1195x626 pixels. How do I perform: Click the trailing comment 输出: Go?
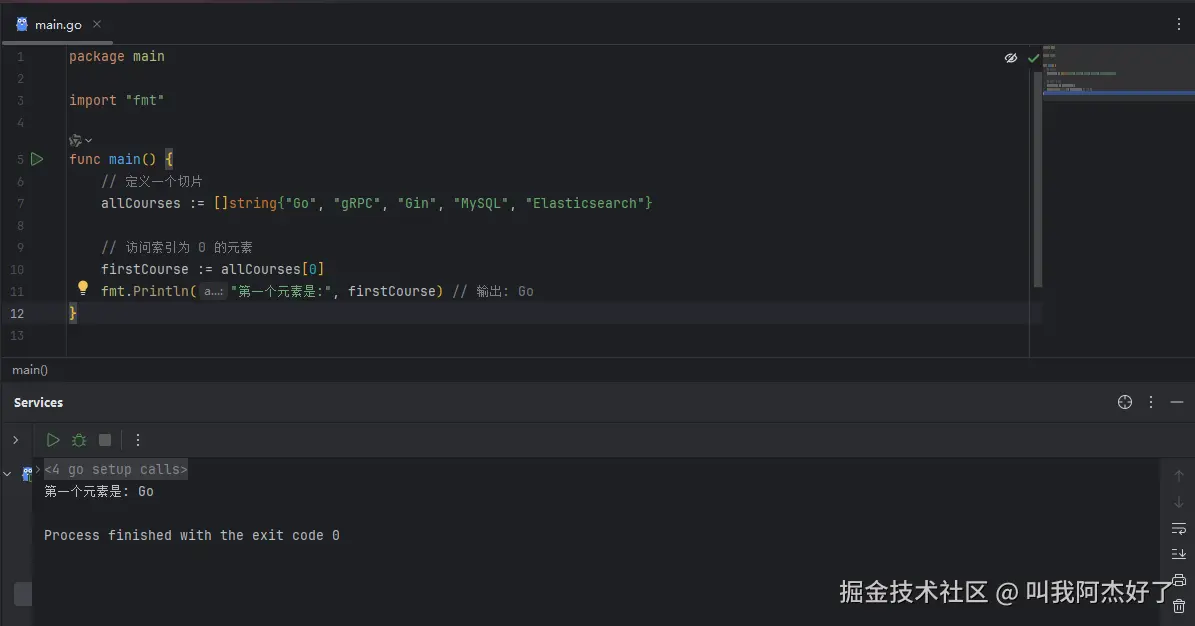pyautogui.click(x=493, y=291)
